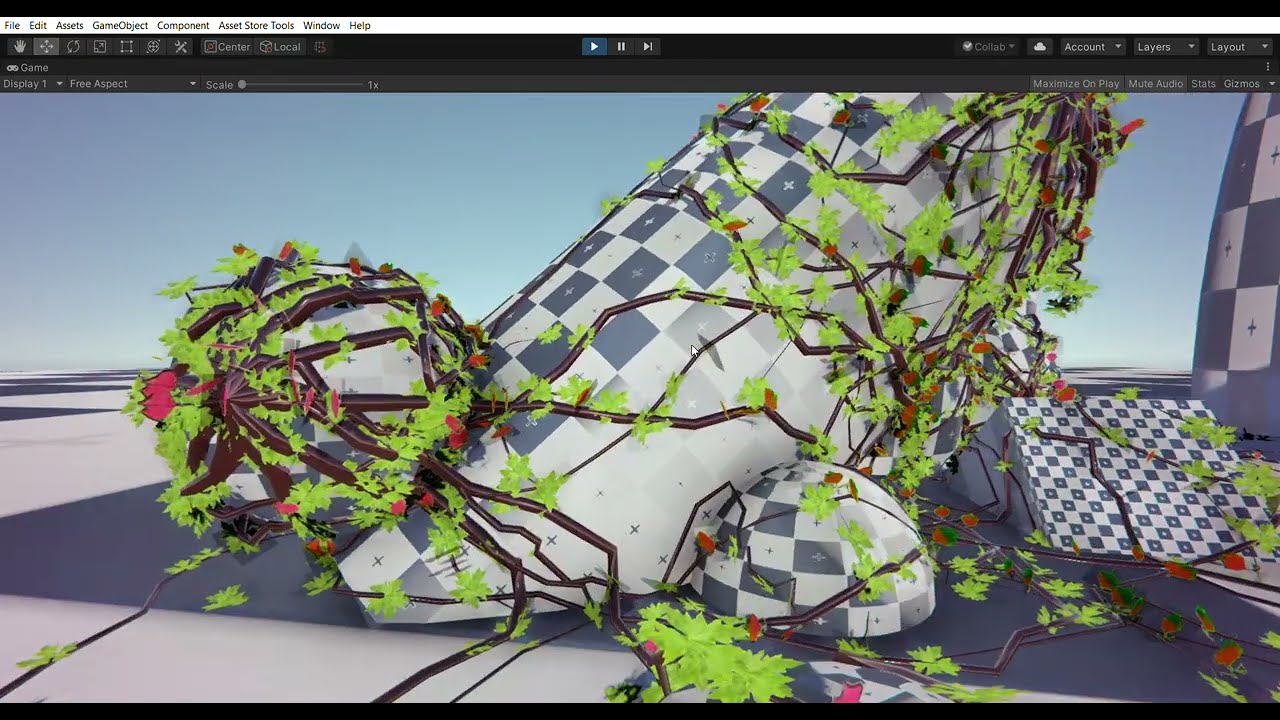Toggle Gizmos display
The width and height of the screenshot is (1280, 720).
click(x=1242, y=84)
